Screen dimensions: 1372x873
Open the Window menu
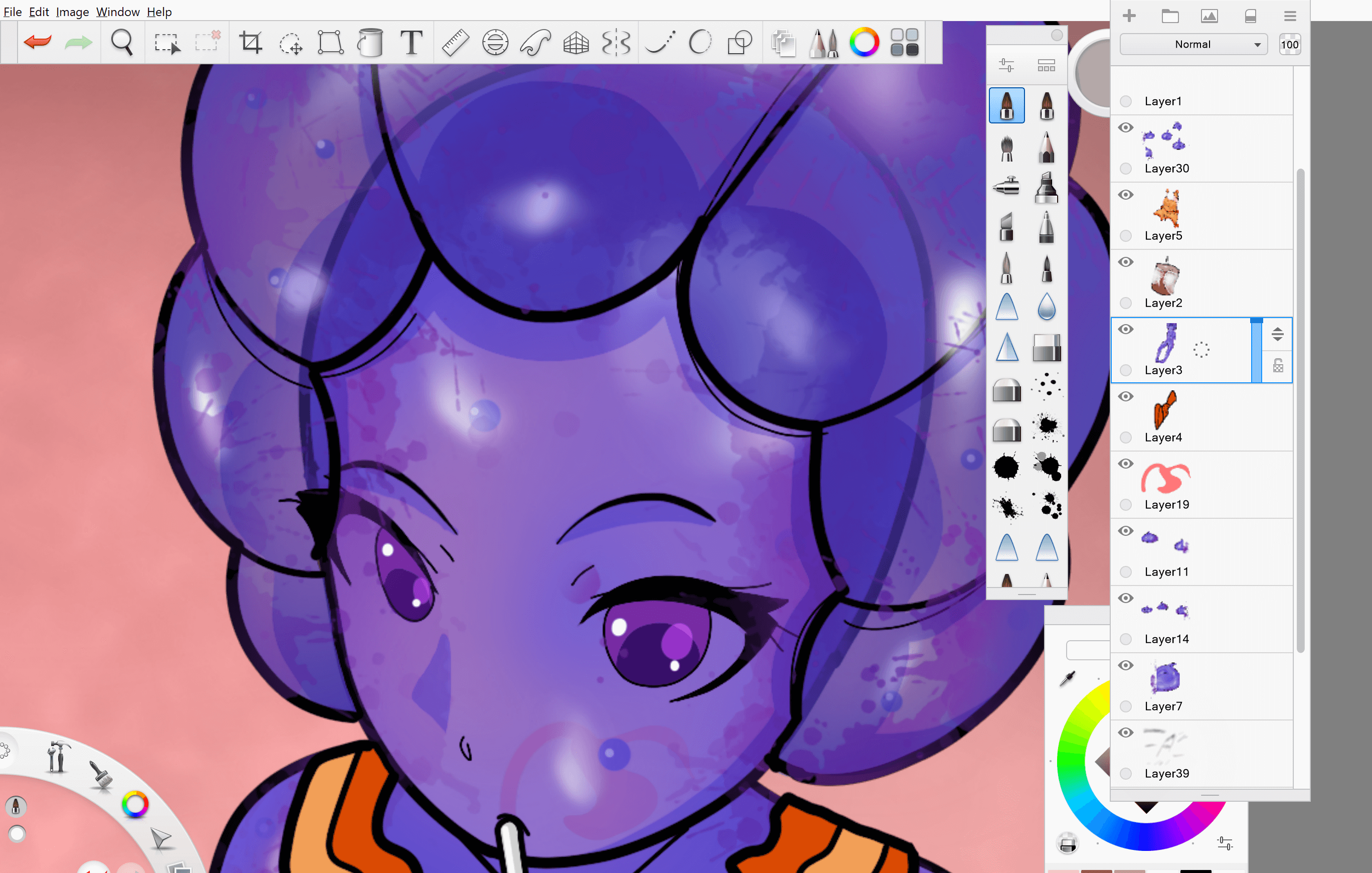[117, 12]
